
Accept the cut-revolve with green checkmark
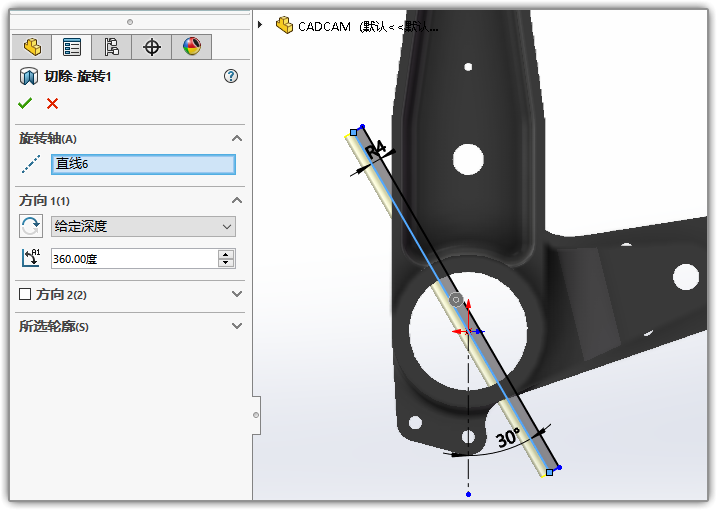click(25, 103)
